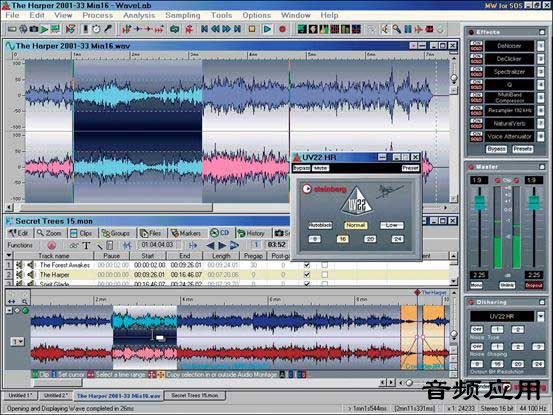Screen dimensions: 553x415
Task: Open the Dithering plugin dropdown arrow
Action: [541, 316]
